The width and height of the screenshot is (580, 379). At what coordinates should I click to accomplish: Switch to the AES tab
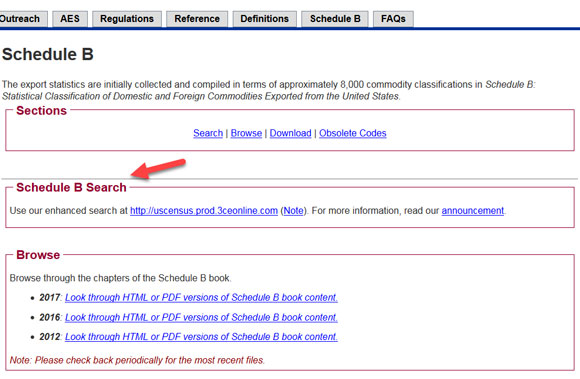(x=70, y=19)
